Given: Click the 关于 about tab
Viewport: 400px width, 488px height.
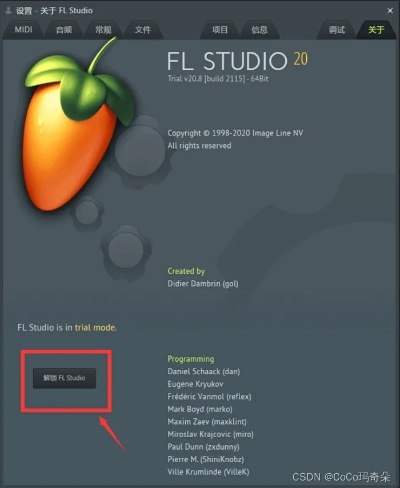Looking at the screenshot, I should click(376, 30).
